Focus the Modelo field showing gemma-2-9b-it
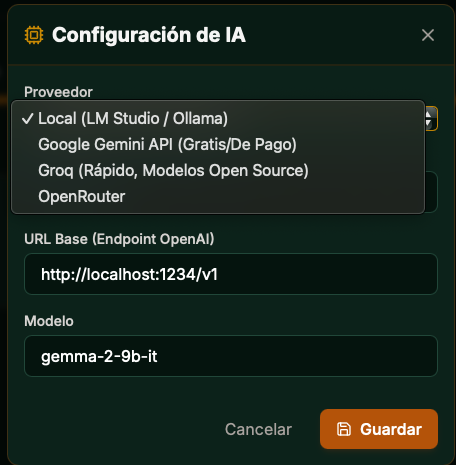Viewport: 456px width, 465px height. click(x=231, y=356)
